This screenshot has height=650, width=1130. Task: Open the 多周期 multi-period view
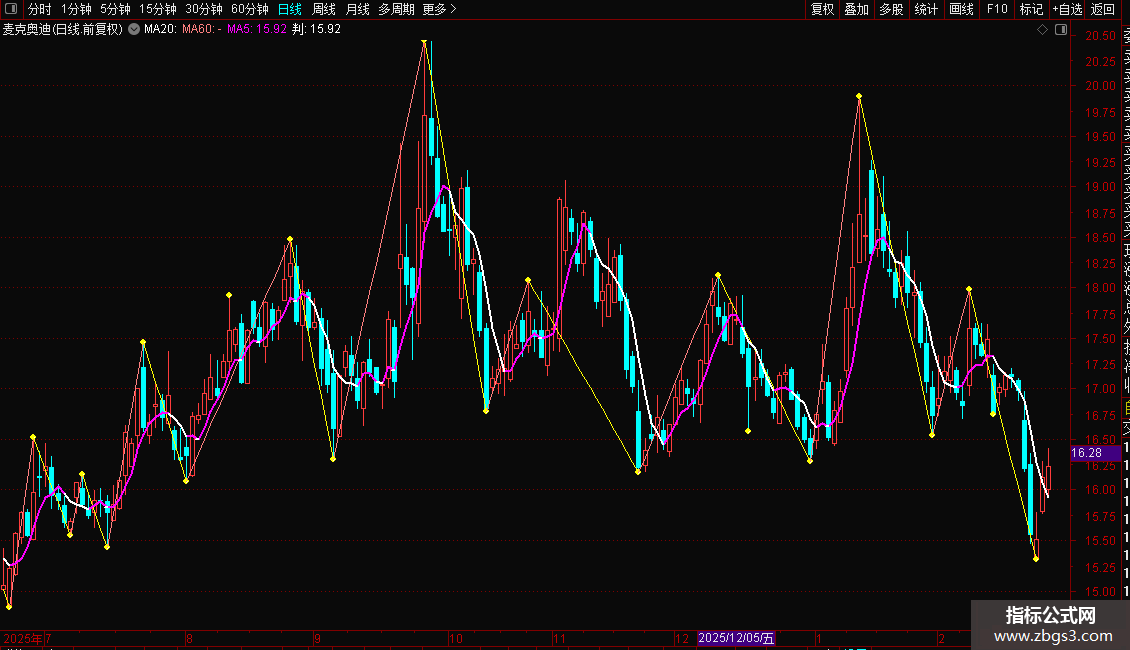point(396,9)
